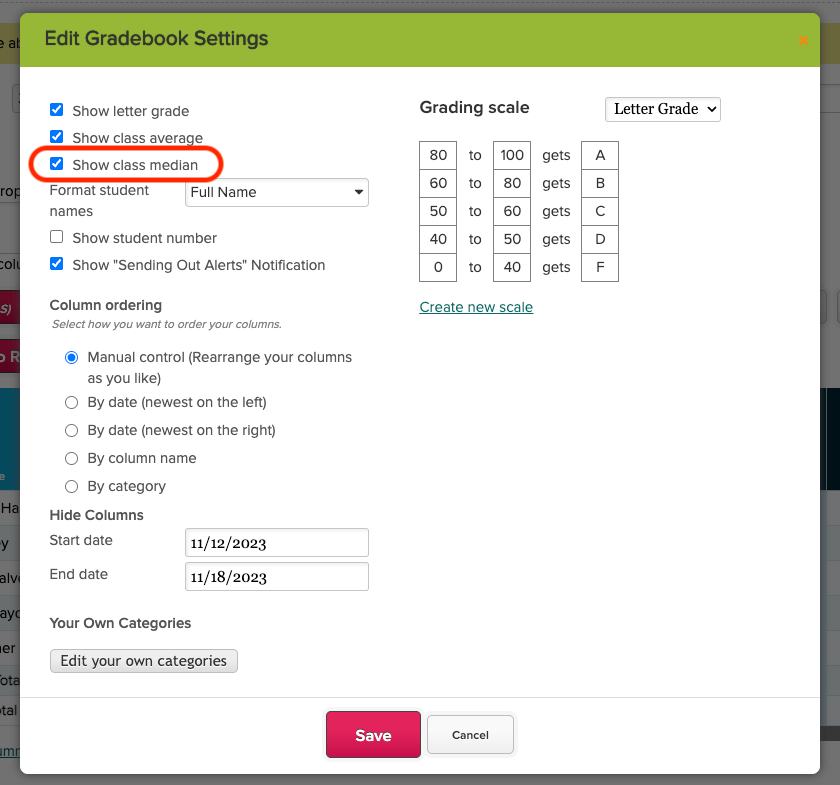The image size is (840, 785).
Task: Click the Start date field
Action: 277,543
